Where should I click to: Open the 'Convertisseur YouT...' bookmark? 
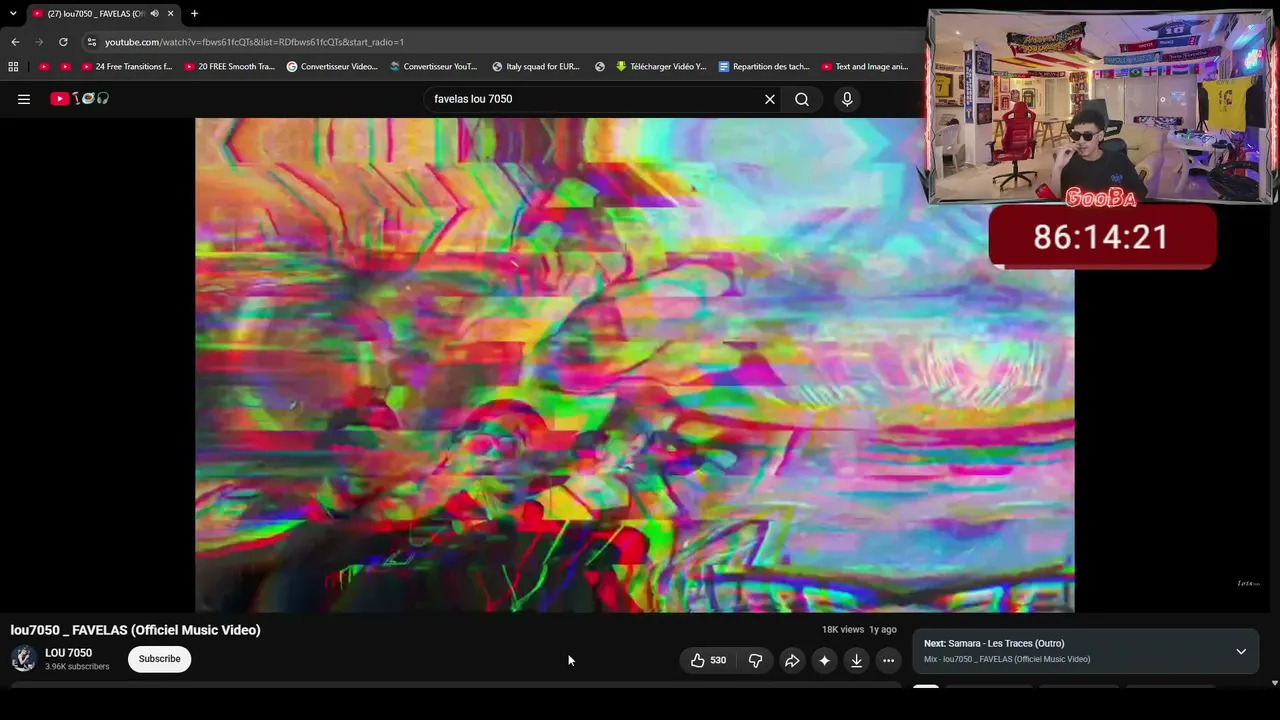(433, 67)
